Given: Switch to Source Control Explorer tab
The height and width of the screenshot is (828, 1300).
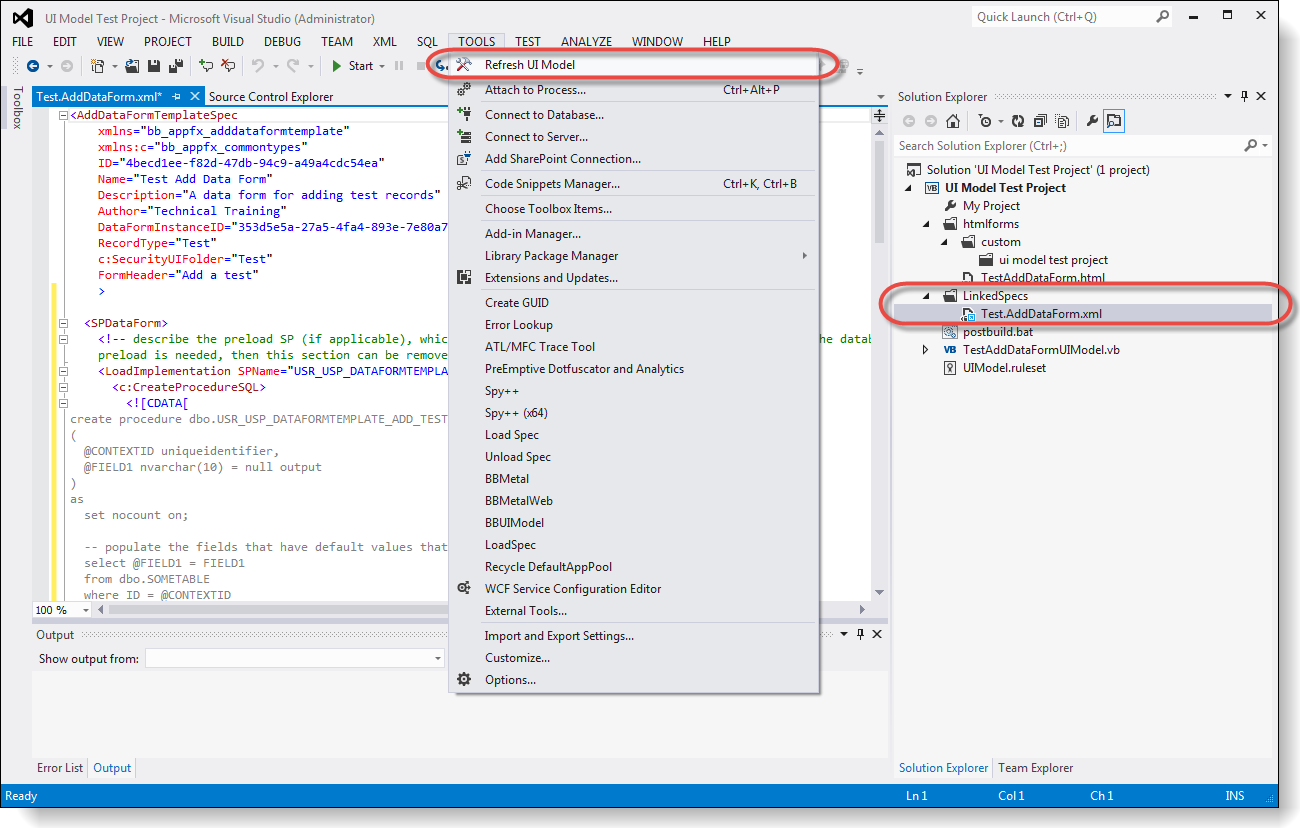Looking at the screenshot, I should [271, 97].
